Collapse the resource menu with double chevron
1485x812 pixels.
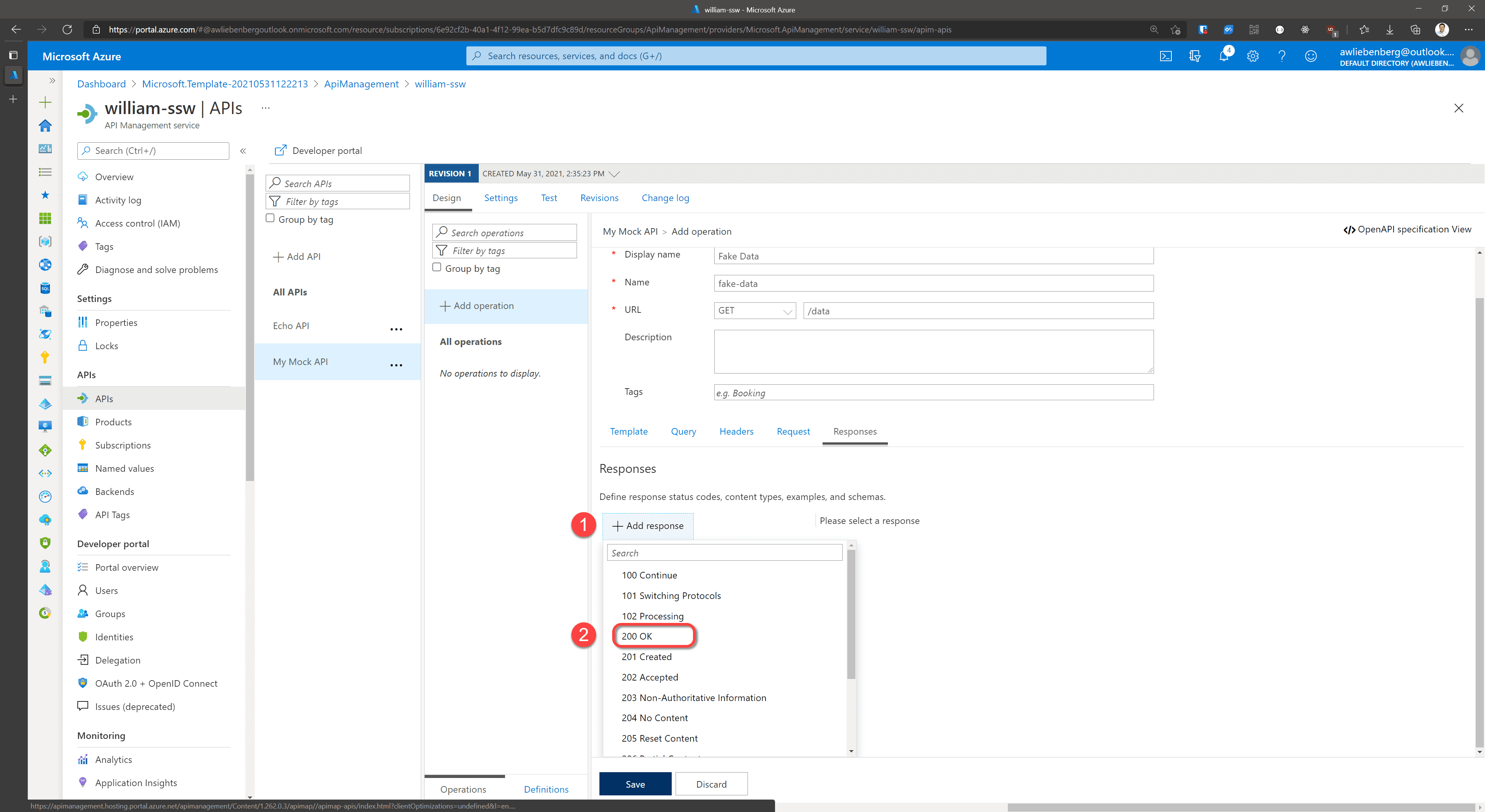click(243, 151)
